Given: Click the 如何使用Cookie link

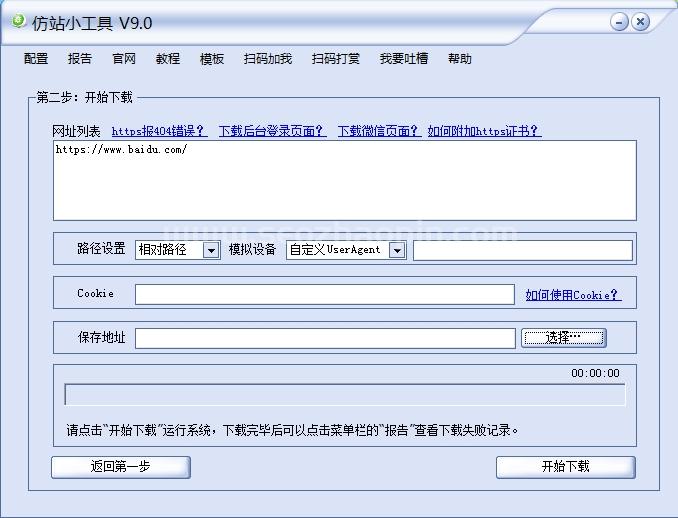Looking at the screenshot, I should click(573, 295).
